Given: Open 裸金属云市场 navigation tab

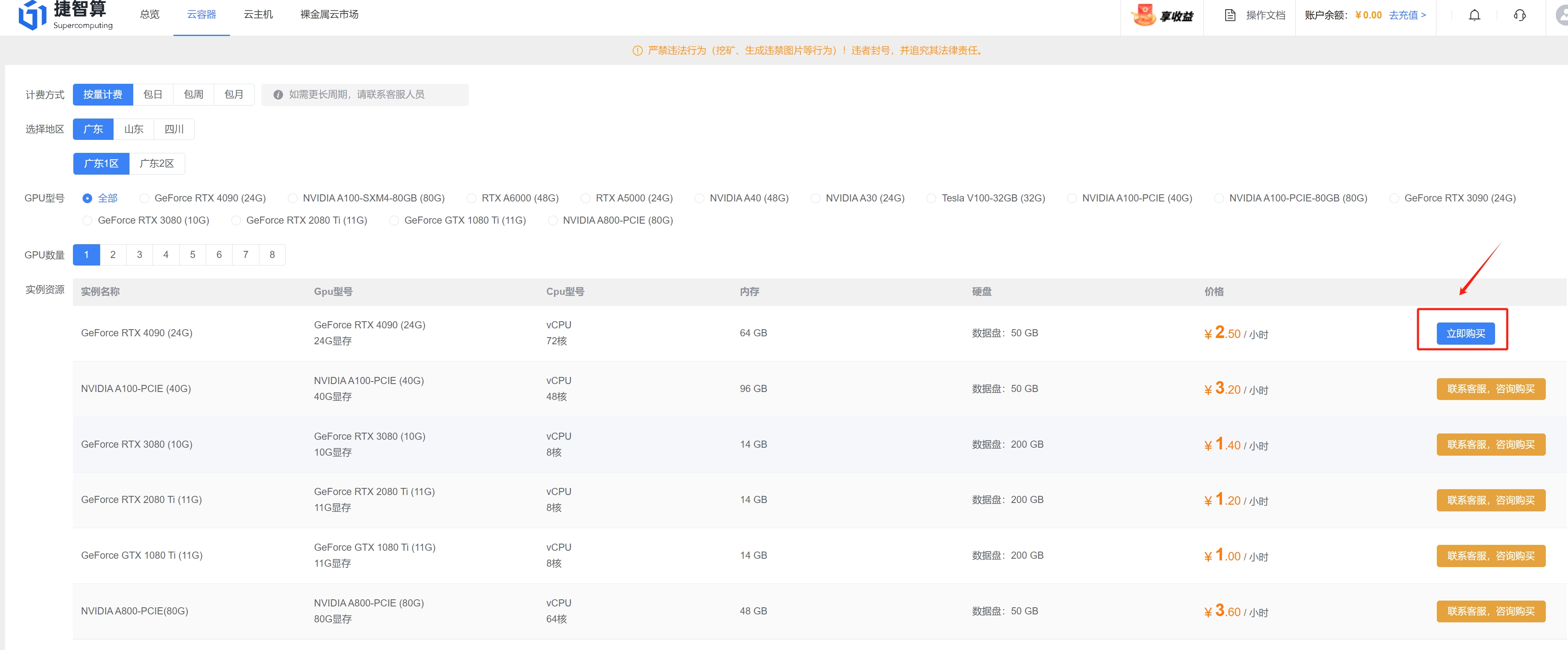Looking at the screenshot, I should click(329, 15).
